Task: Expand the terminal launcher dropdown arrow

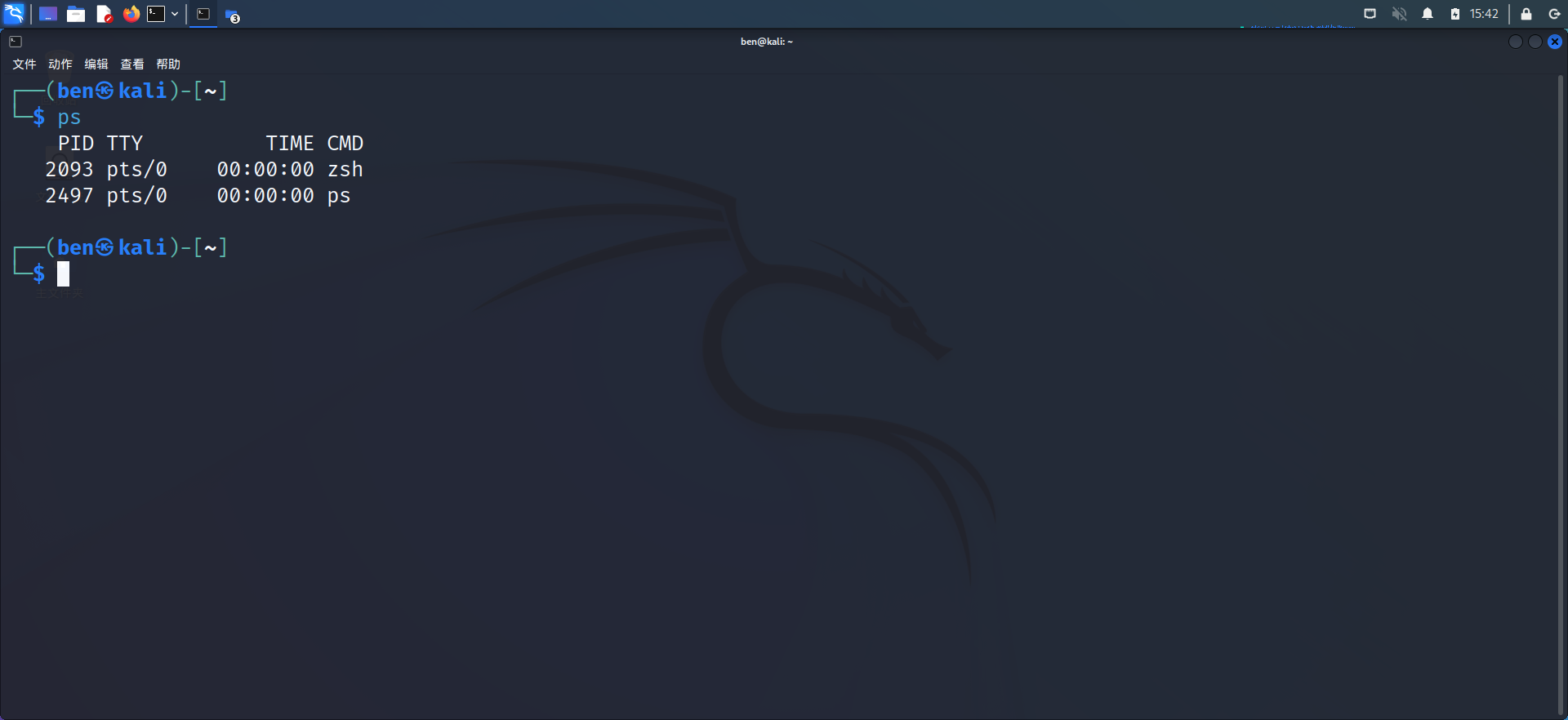Action: pyautogui.click(x=175, y=14)
